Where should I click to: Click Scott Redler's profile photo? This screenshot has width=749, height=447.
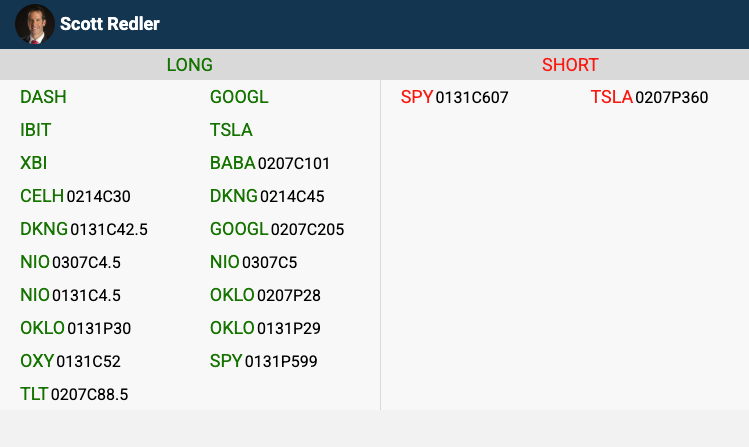(x=34, y=24)
